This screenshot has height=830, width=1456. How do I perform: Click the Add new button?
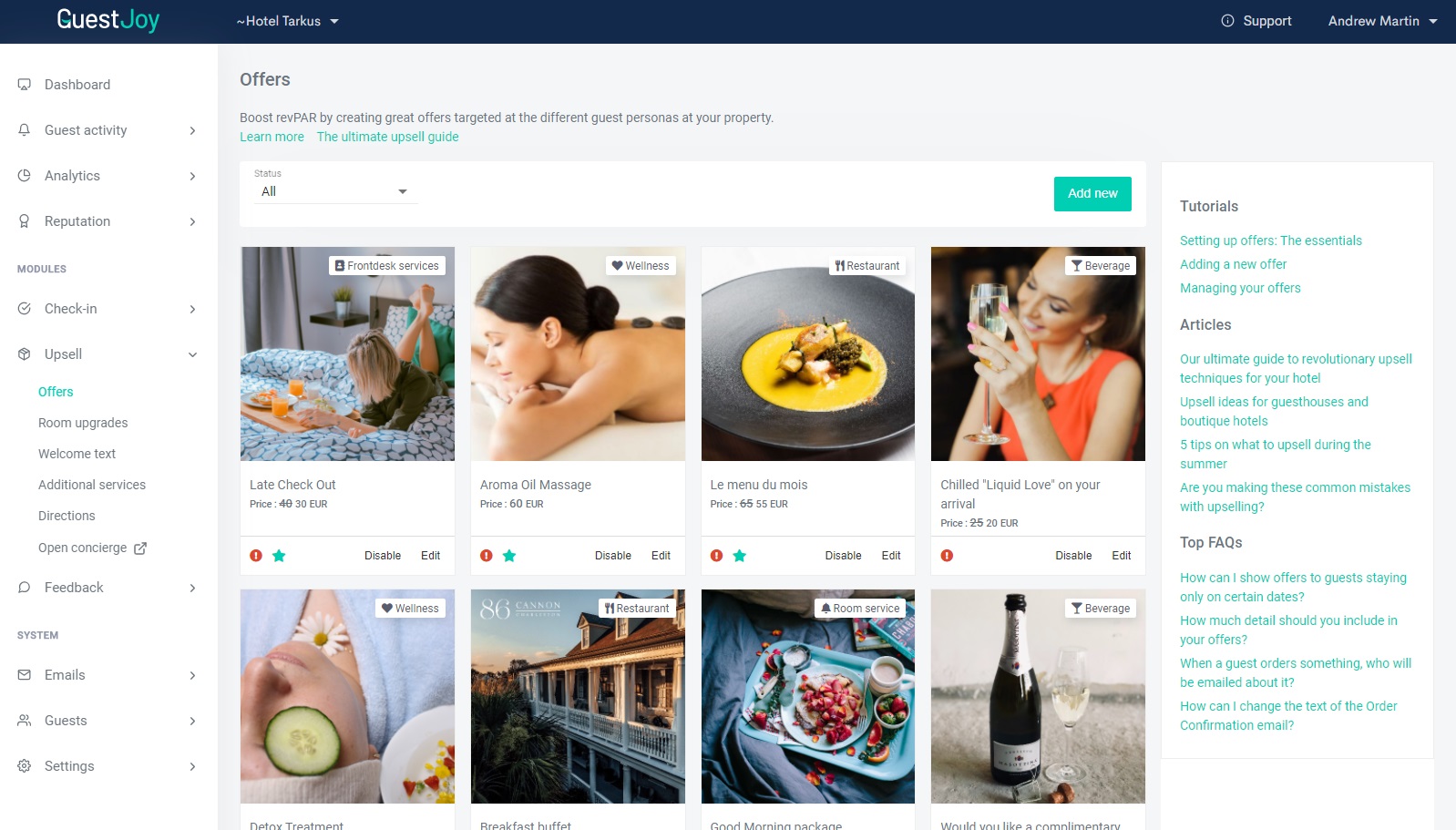click(1092, 194)
